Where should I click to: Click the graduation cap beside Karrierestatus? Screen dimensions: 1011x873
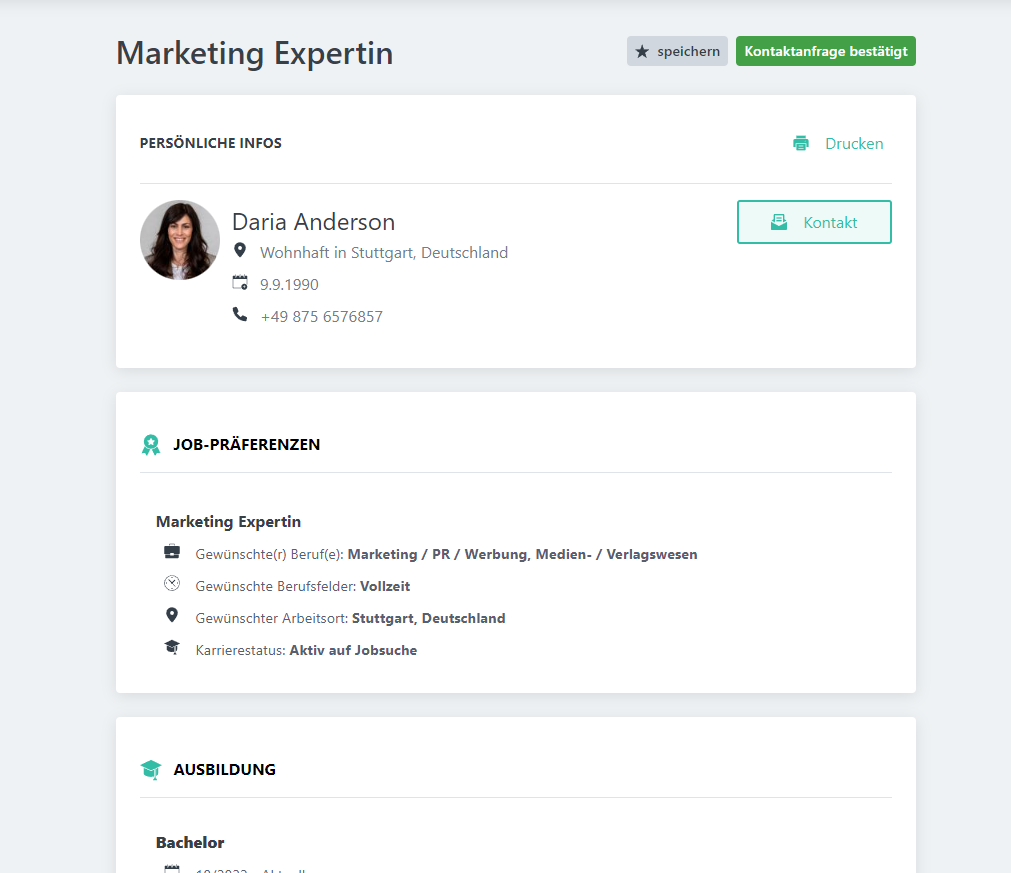click(172, 648)
